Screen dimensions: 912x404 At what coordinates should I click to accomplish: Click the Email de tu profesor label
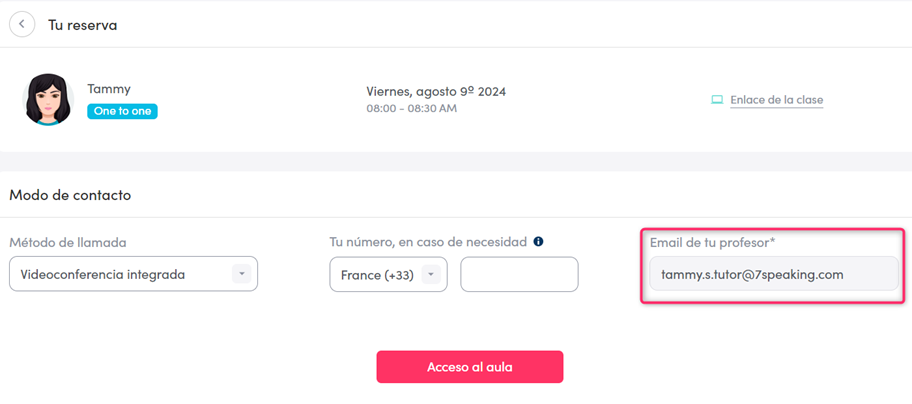pyautogui.click(x=711, y=242)
